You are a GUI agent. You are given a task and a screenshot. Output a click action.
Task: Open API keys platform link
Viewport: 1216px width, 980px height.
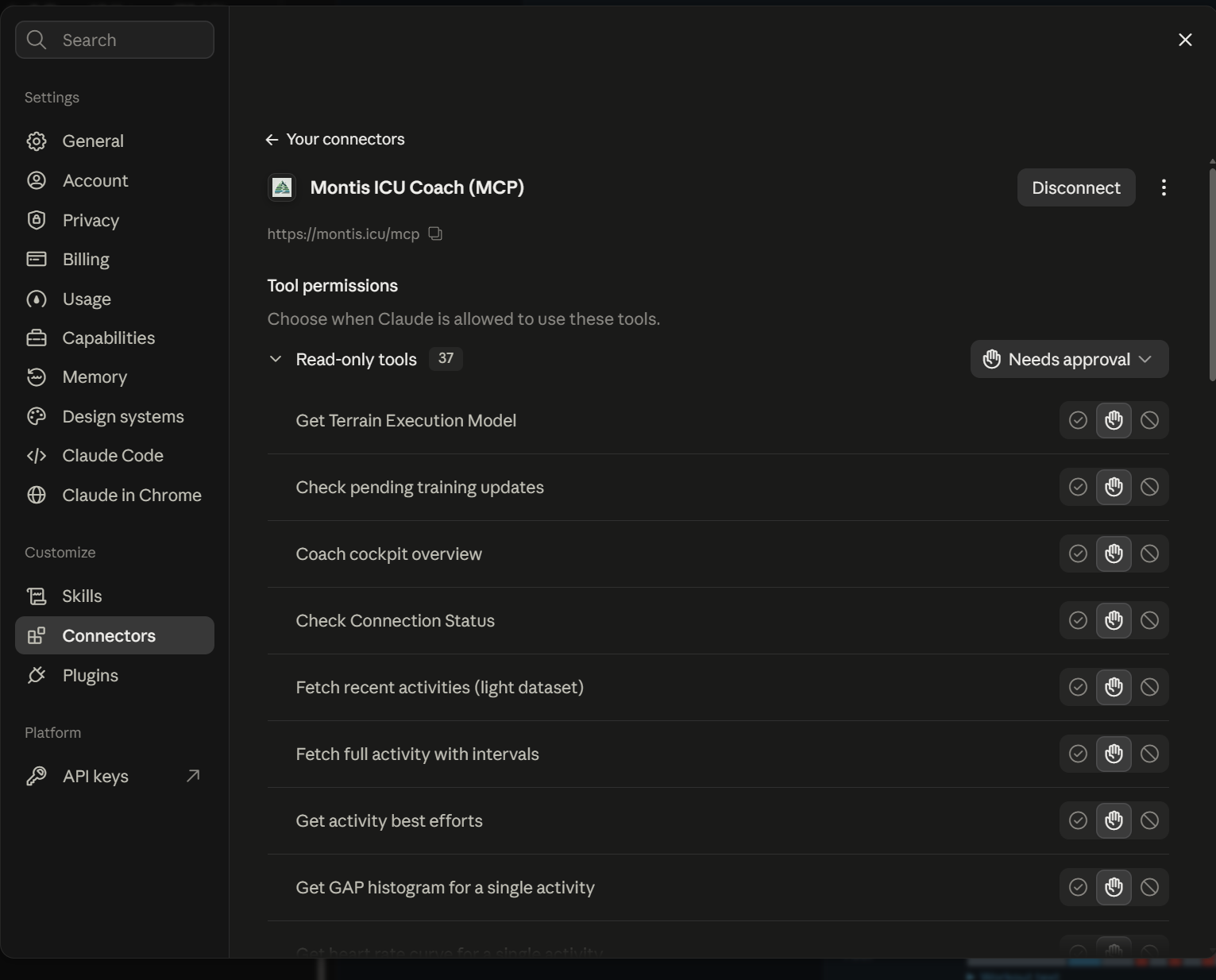114,776
